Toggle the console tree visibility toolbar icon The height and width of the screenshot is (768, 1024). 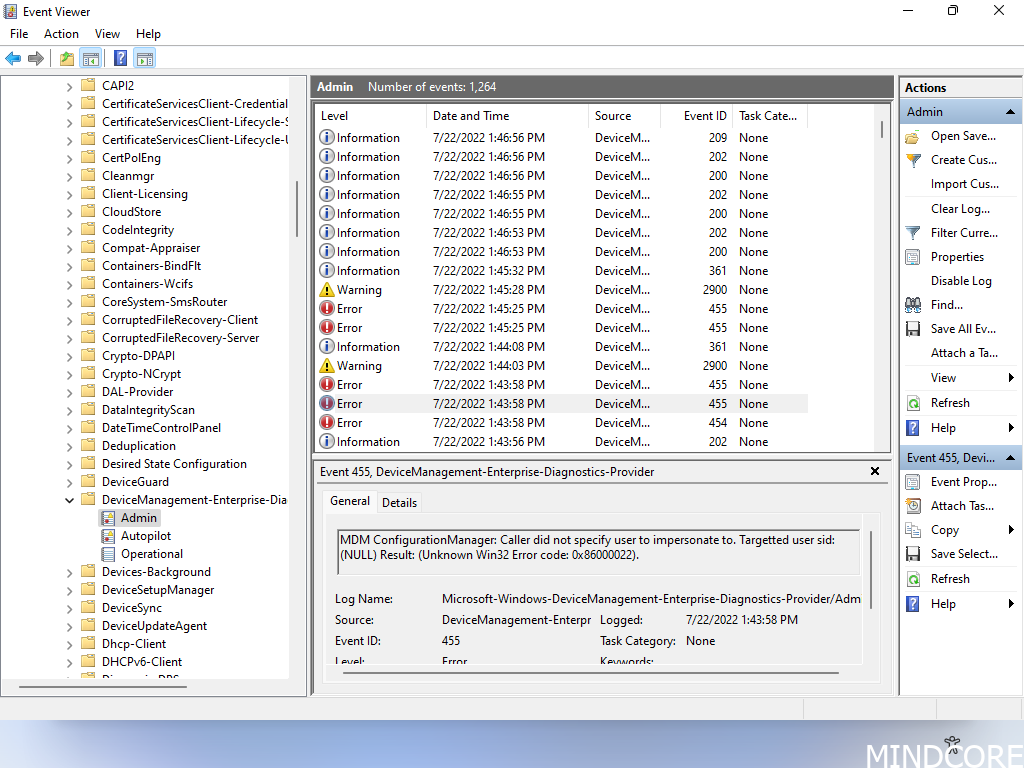coord(91,58)
